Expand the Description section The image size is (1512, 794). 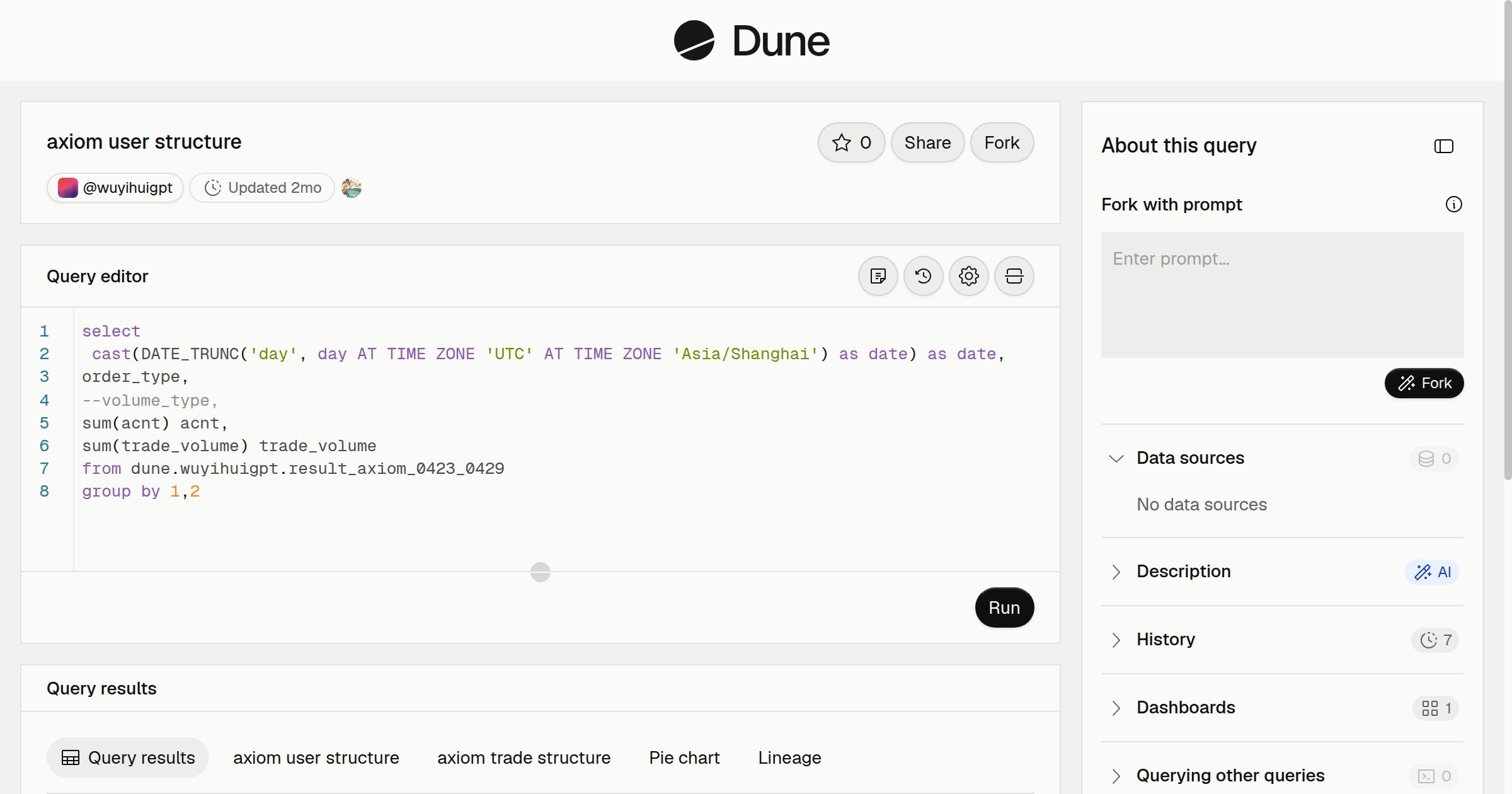point(1116,572)
